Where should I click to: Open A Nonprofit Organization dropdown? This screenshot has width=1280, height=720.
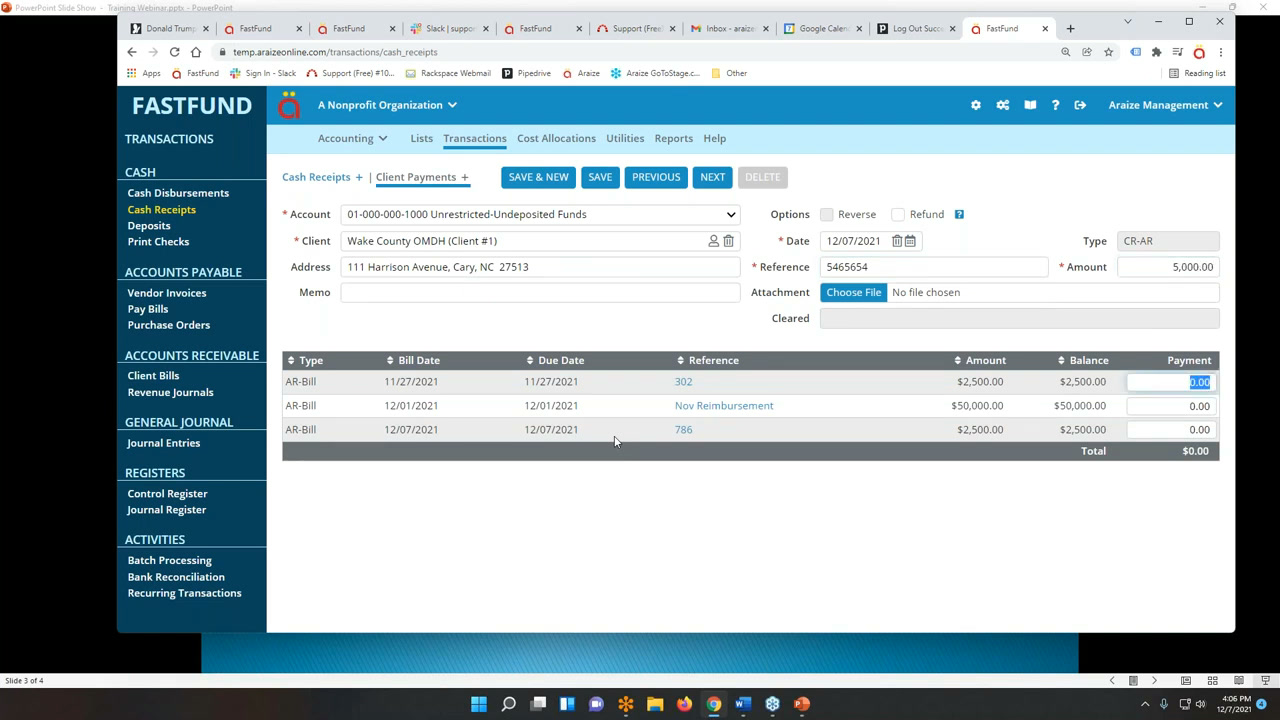(387, 105)
